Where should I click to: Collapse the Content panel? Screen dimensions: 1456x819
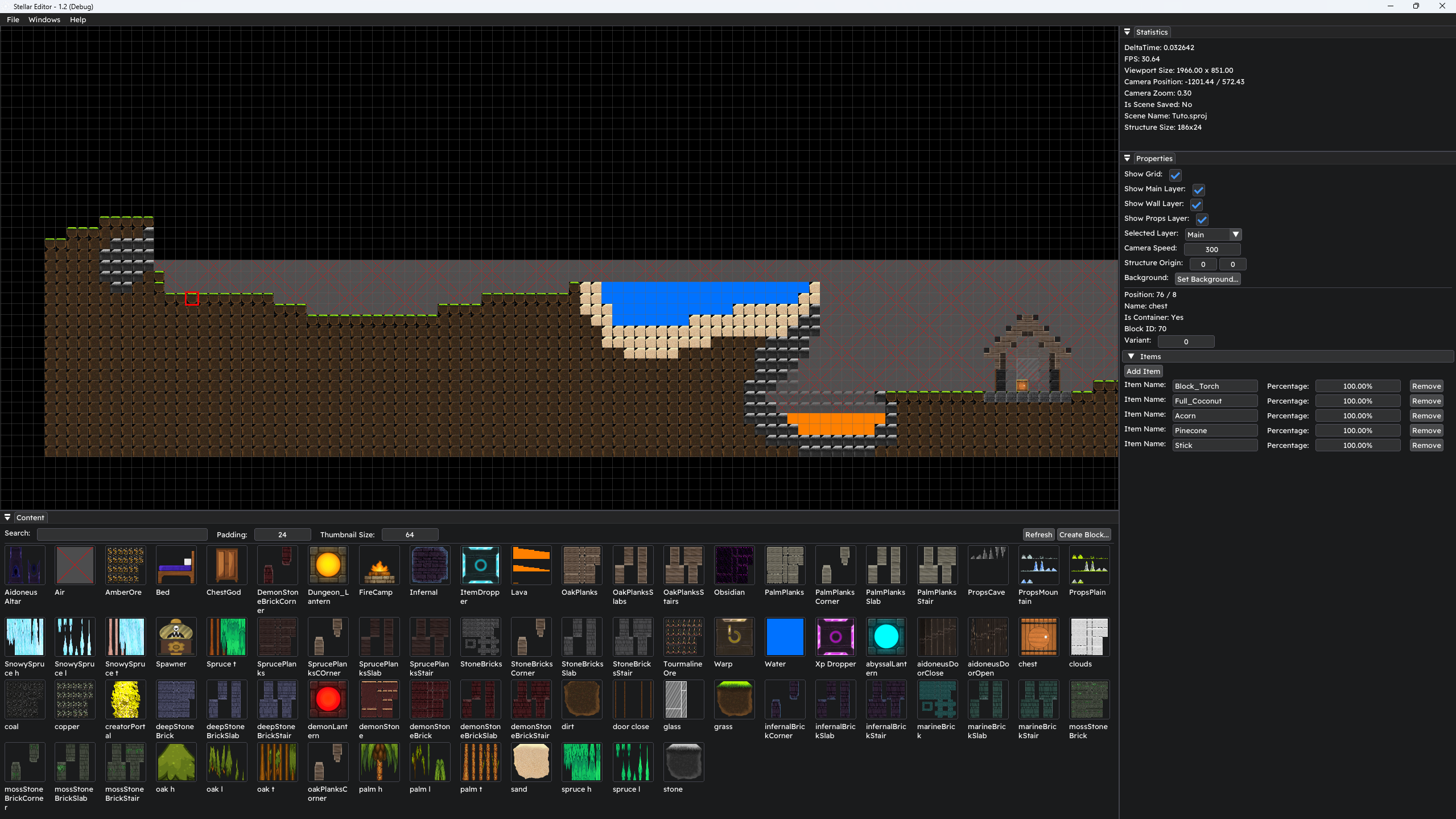(x=7, y=518)
